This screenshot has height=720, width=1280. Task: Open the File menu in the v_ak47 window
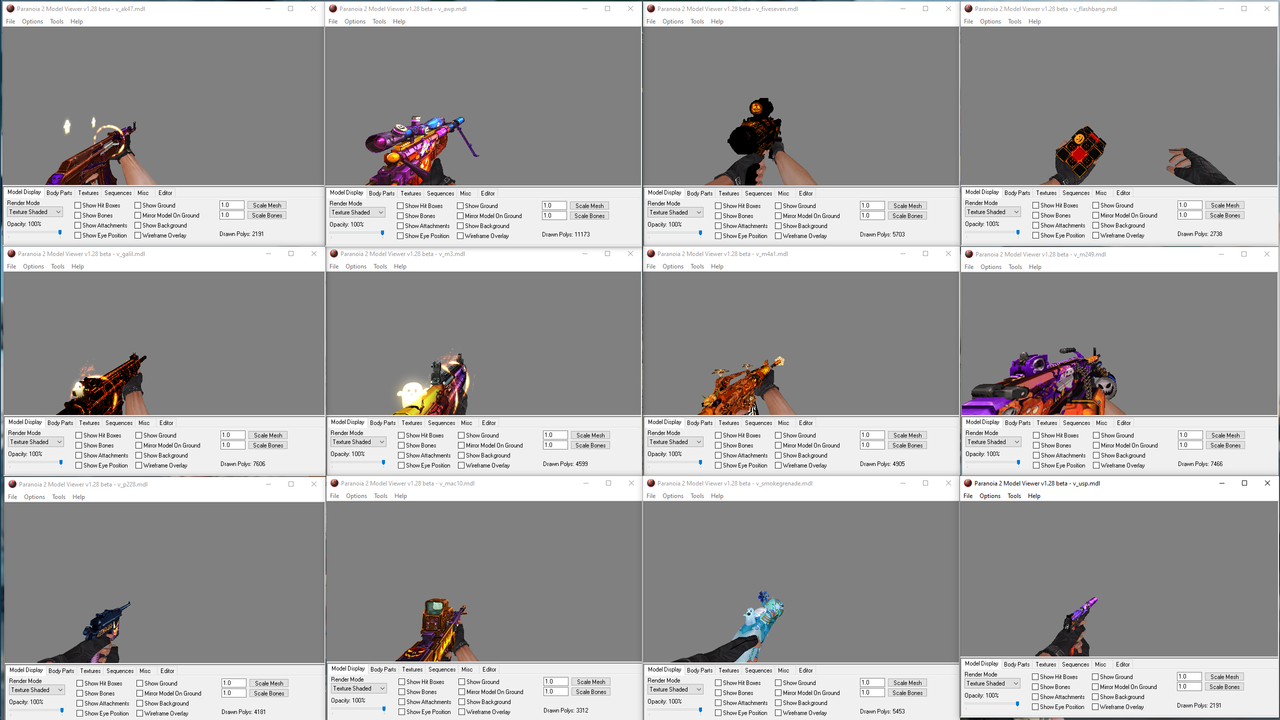point(11,21)
